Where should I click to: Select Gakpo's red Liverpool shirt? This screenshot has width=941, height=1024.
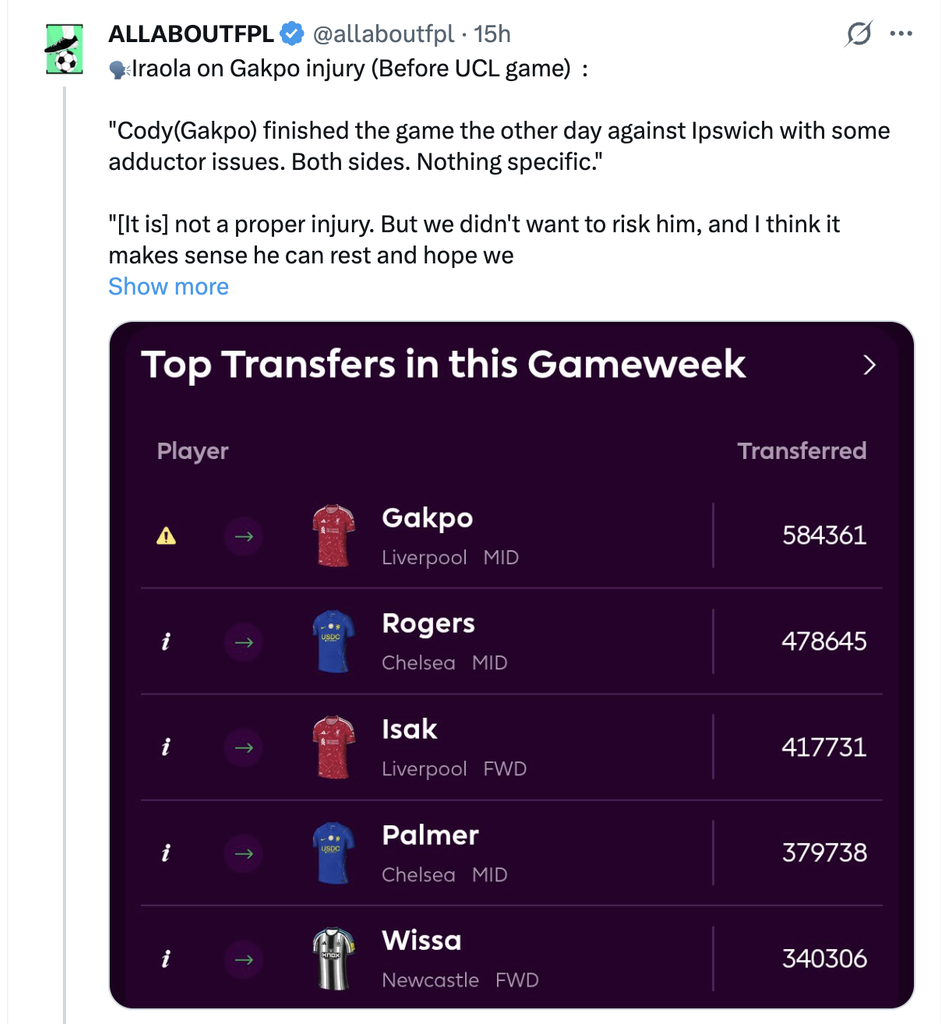pos(334,536)
